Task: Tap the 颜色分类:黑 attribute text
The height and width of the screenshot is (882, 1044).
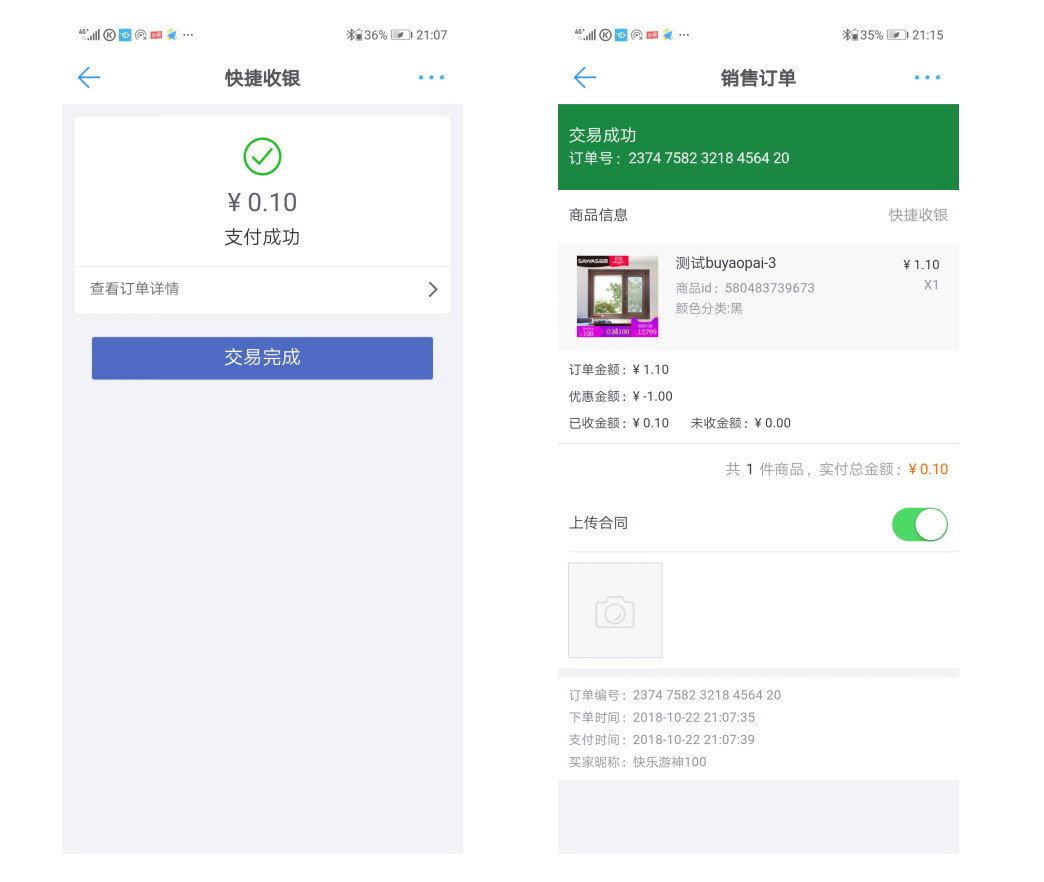Action: click(x=708, y=308)
